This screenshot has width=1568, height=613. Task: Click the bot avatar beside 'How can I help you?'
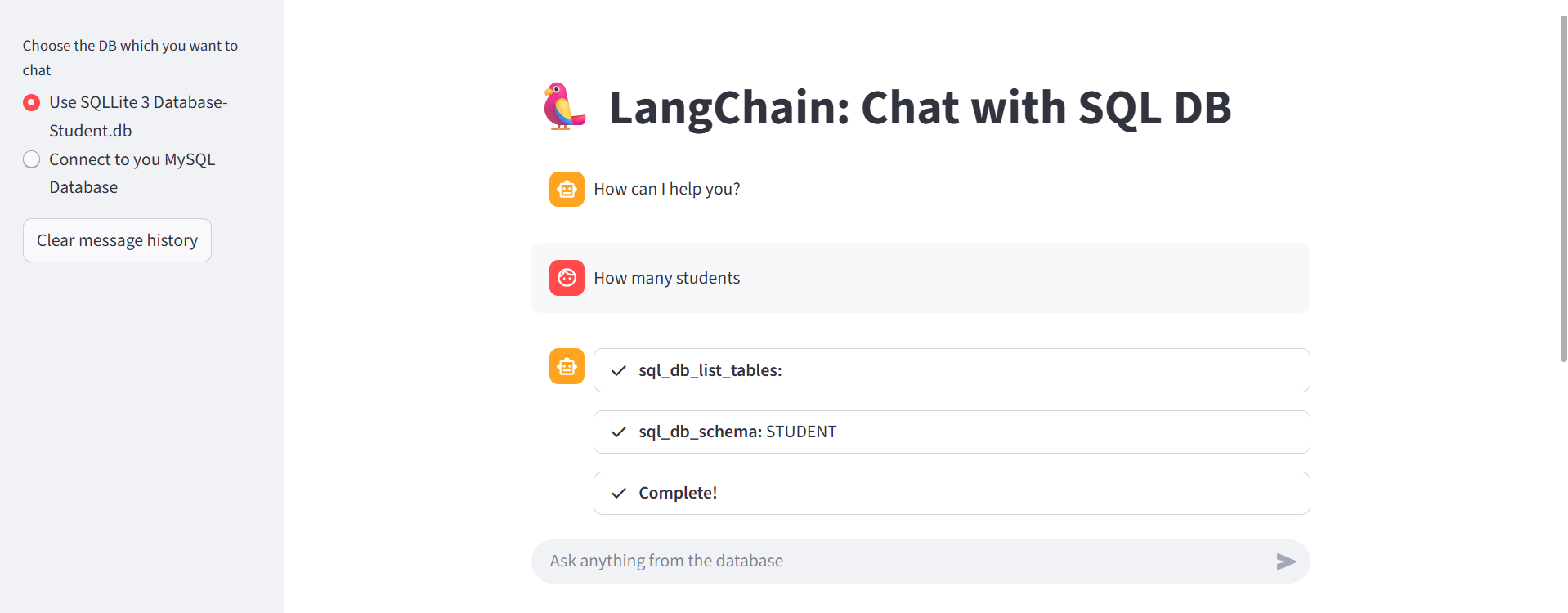click(x=567, y=189)
